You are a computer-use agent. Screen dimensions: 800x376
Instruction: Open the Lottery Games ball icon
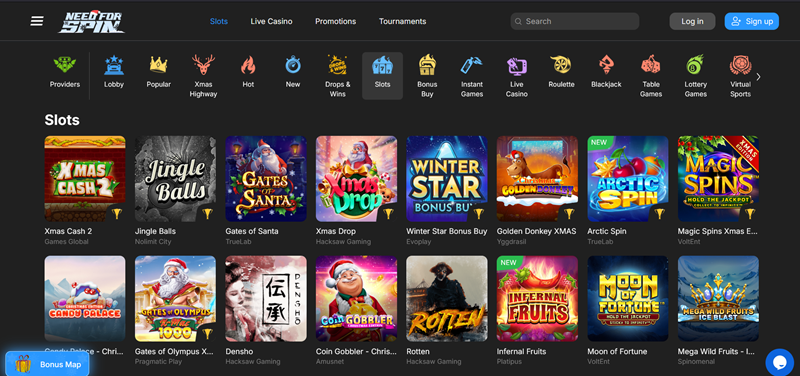click(x=695, y=65)
